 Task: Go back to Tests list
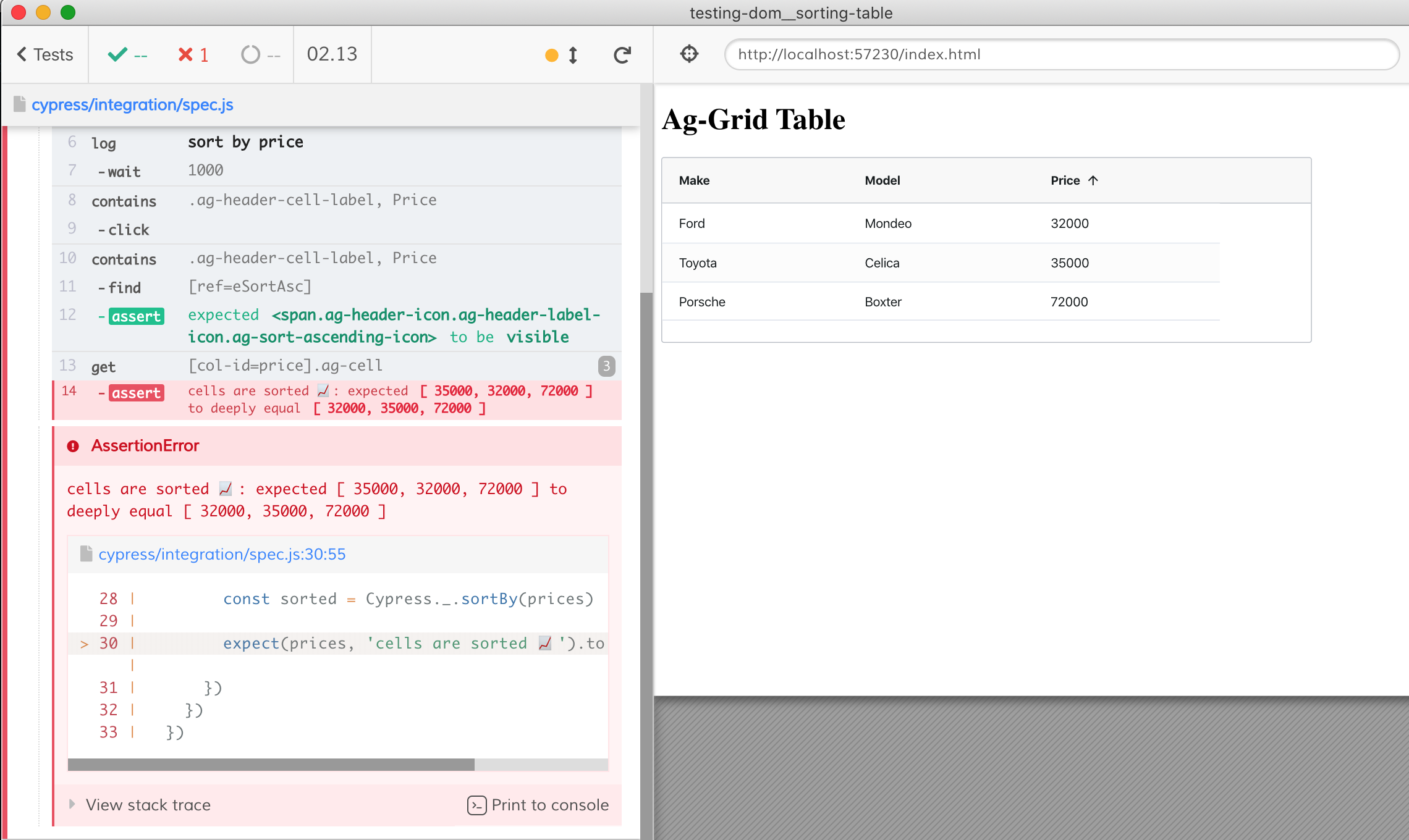click(44, 55)
